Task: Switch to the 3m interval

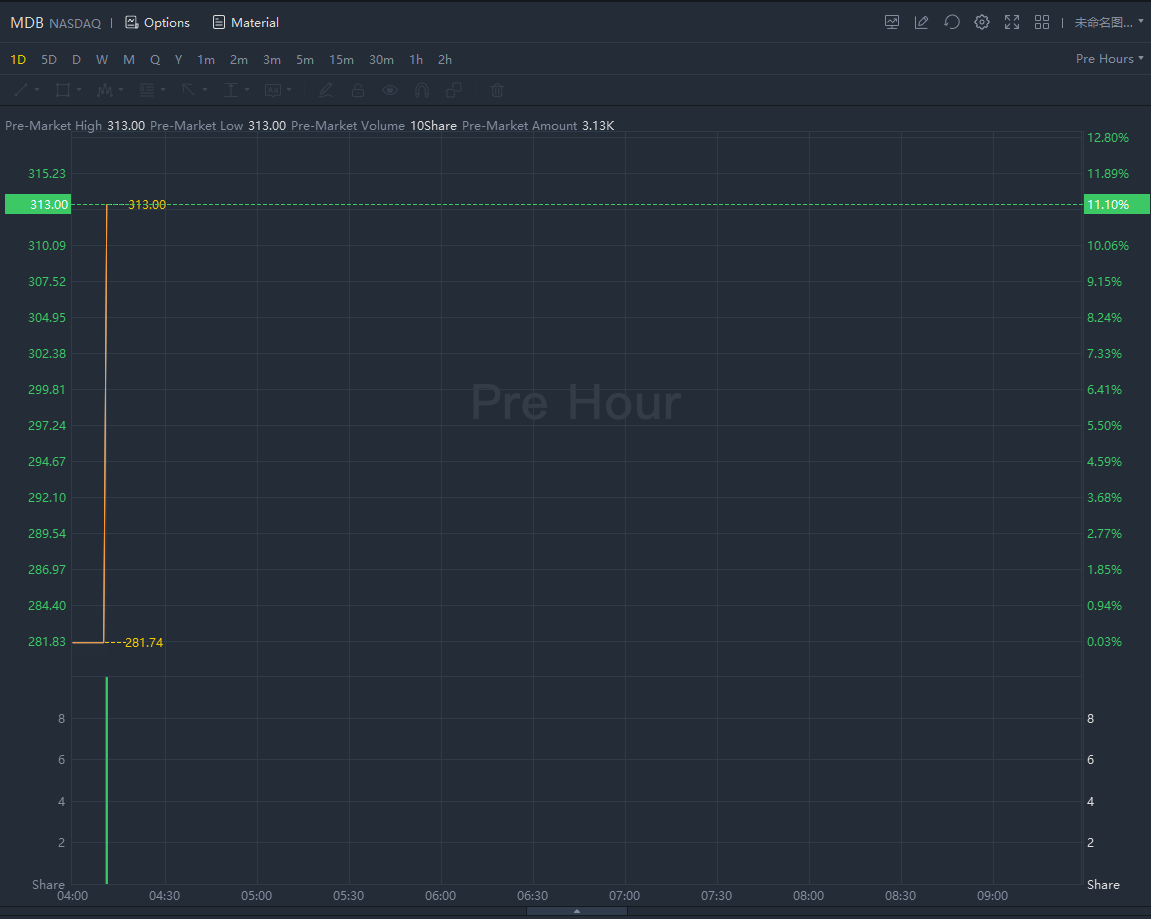Action: click(272, 59)
